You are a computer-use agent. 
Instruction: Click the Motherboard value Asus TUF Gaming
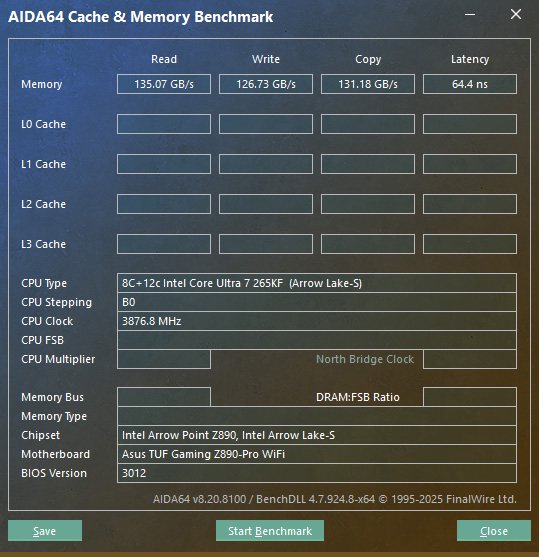317,454
